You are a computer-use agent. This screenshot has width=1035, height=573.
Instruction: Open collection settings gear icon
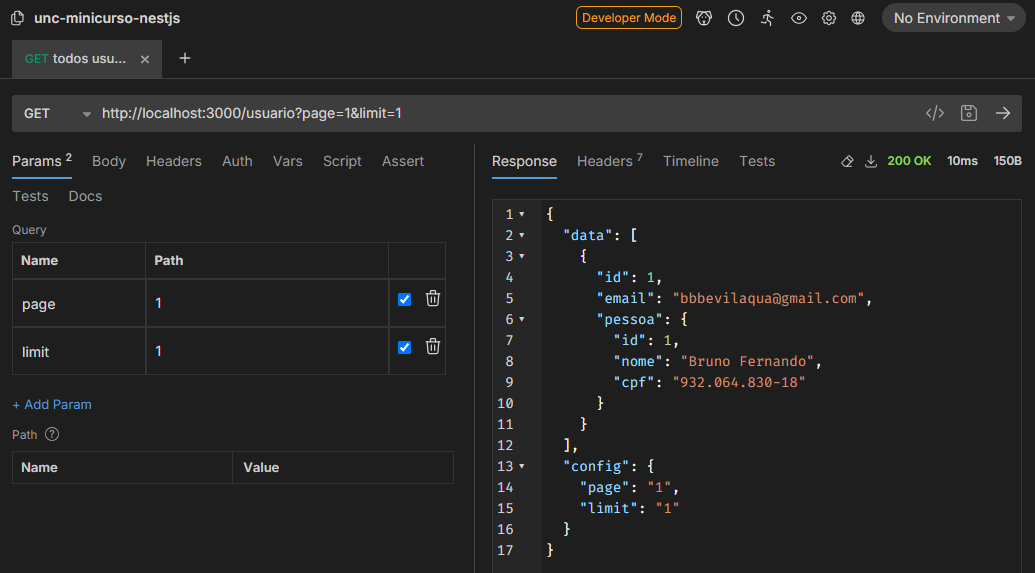(829, 18)
